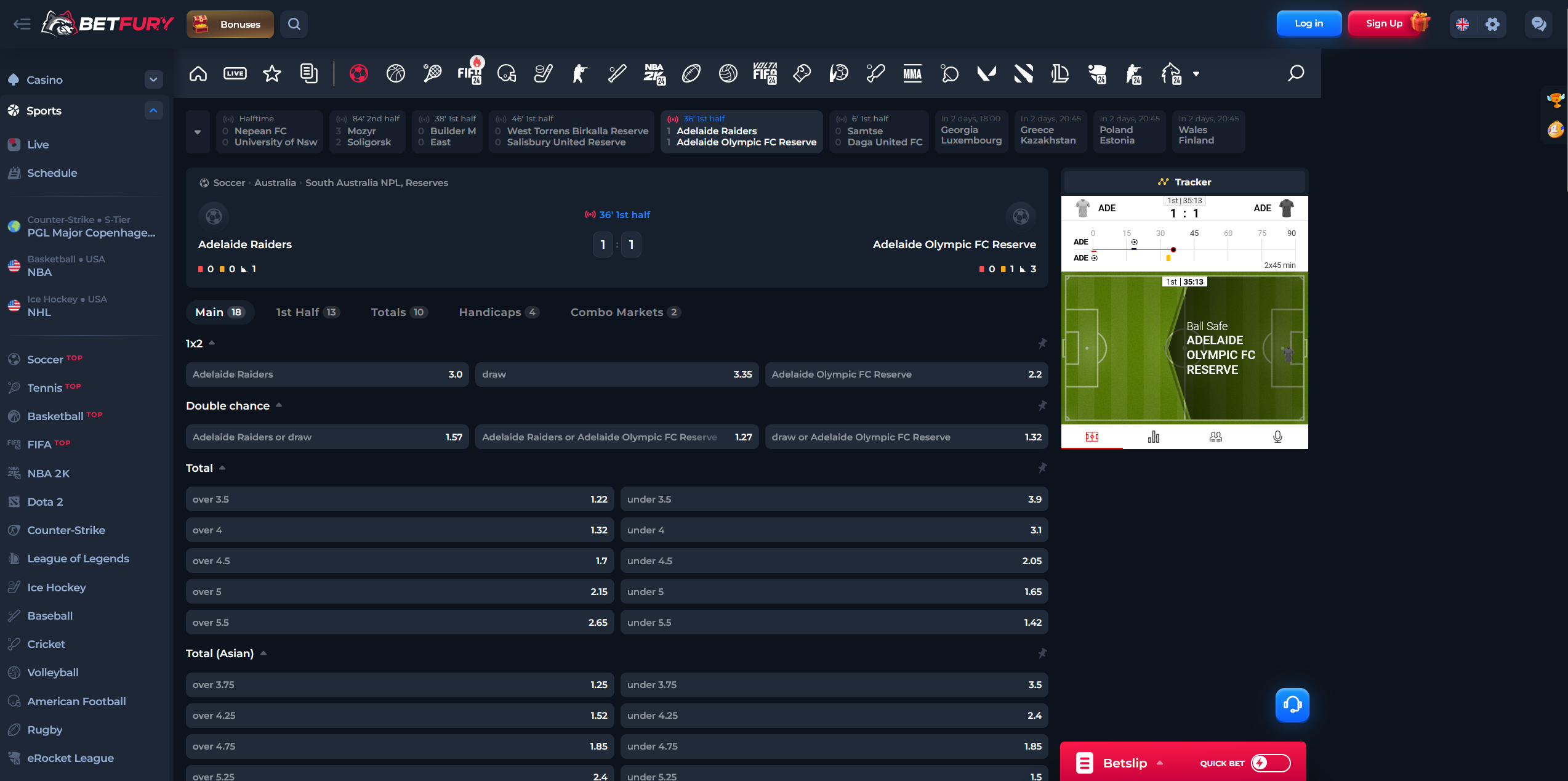Pin the Total (Asian) market
Image resolution: width=1568 pixels, height=781 pixels.
click(1042, 654)
